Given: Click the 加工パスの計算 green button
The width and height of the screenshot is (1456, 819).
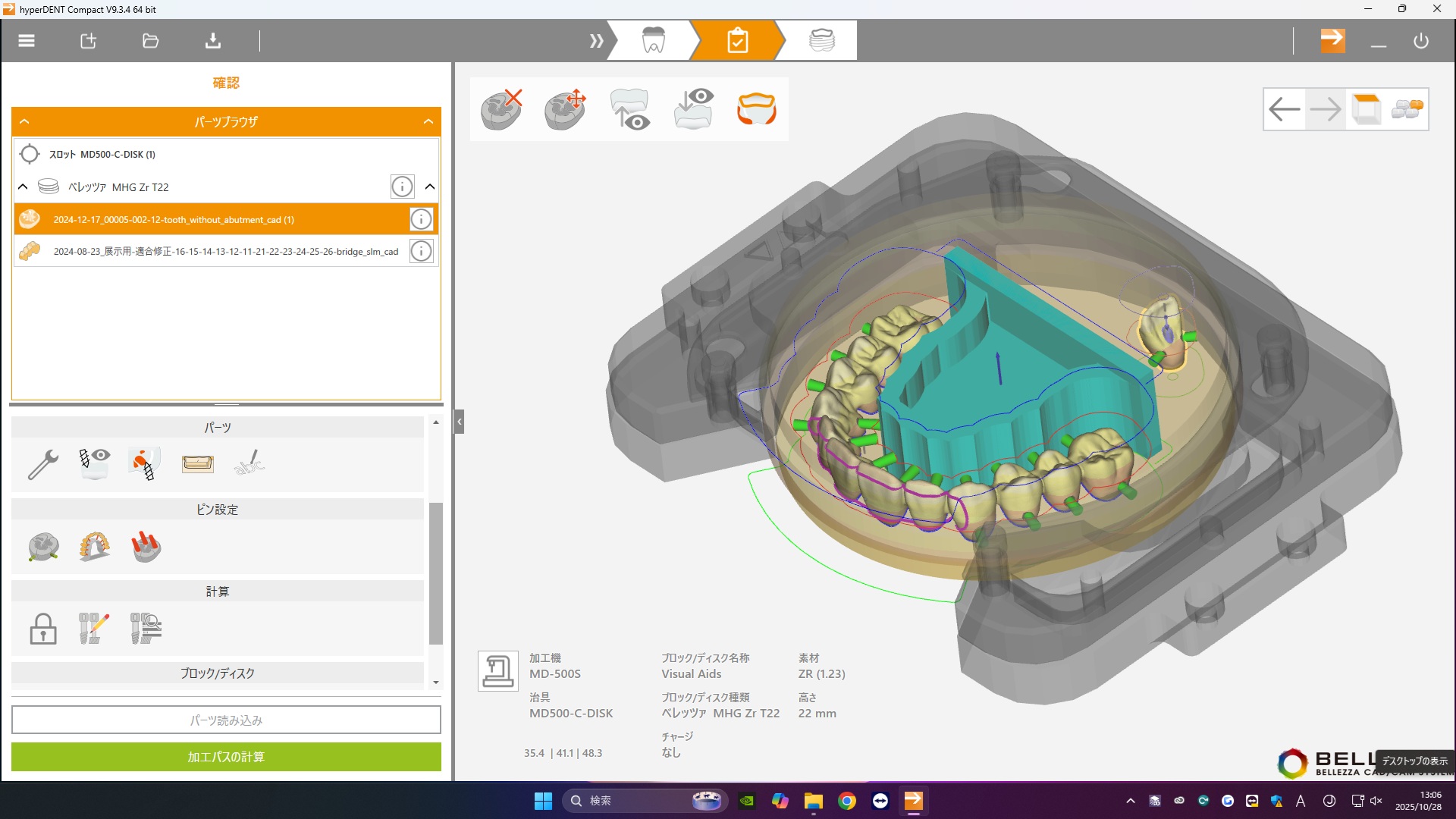Looking at the screenshot, I should click(226, 757).
